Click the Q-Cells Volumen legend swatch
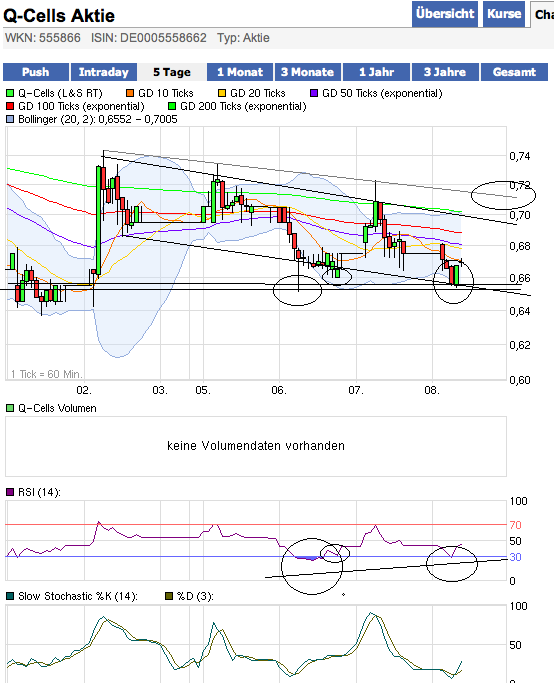The image size is (554, 683). pos(10,409)
